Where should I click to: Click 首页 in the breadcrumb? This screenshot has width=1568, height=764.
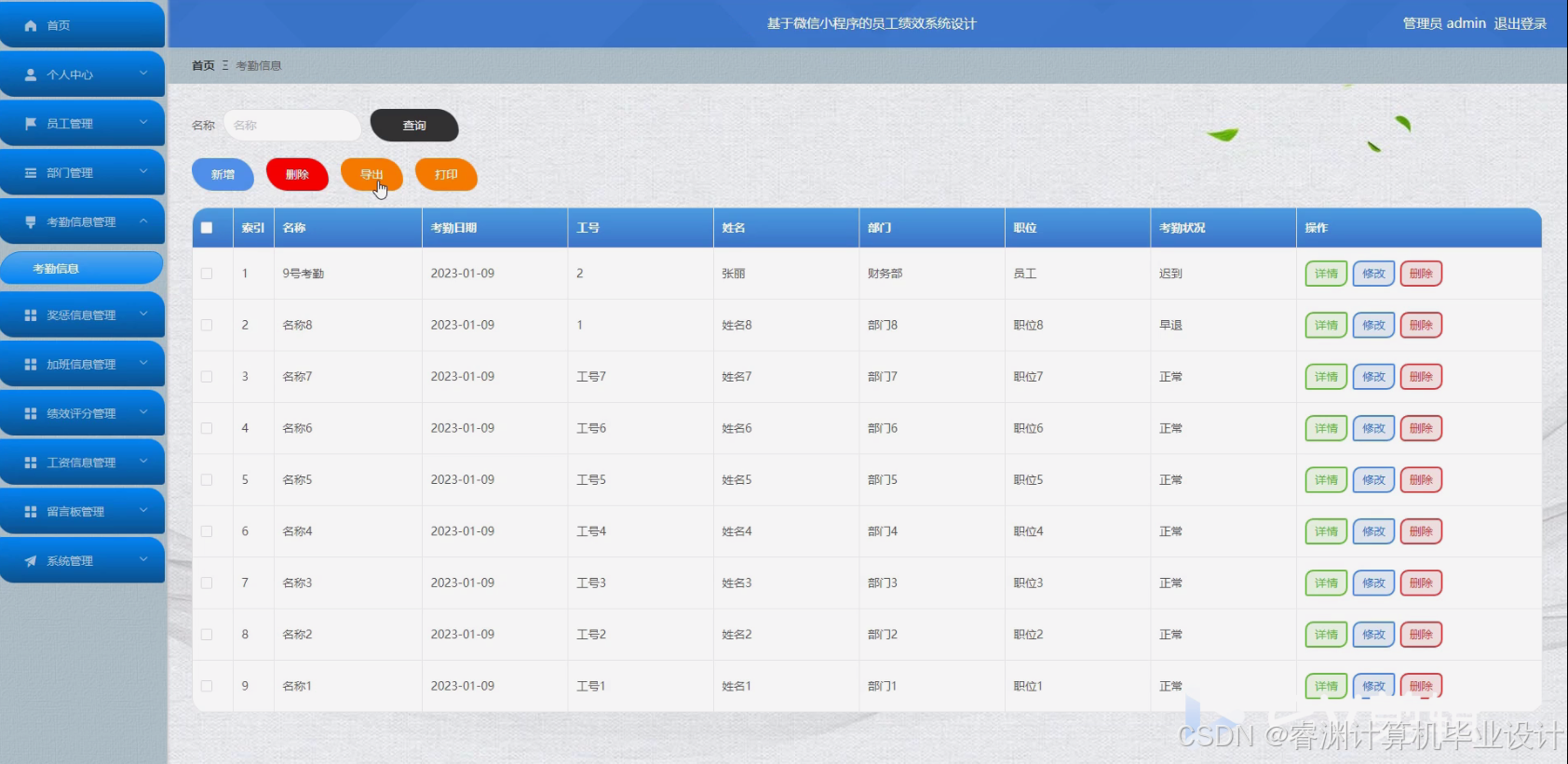click(x=203, y=65)
